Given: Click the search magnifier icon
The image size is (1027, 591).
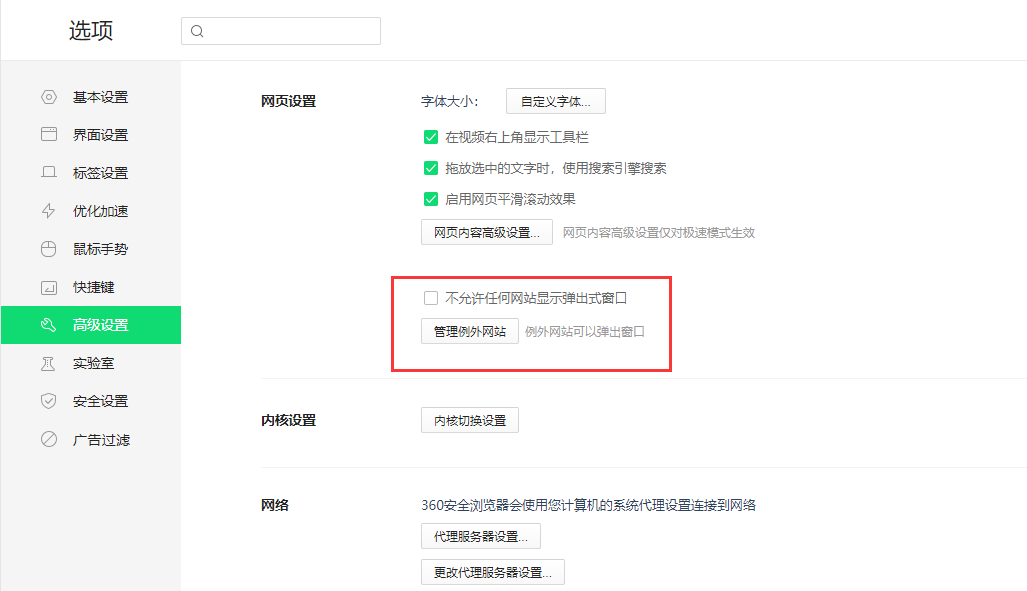Looking at the screenshot, I should click(197, 31).
